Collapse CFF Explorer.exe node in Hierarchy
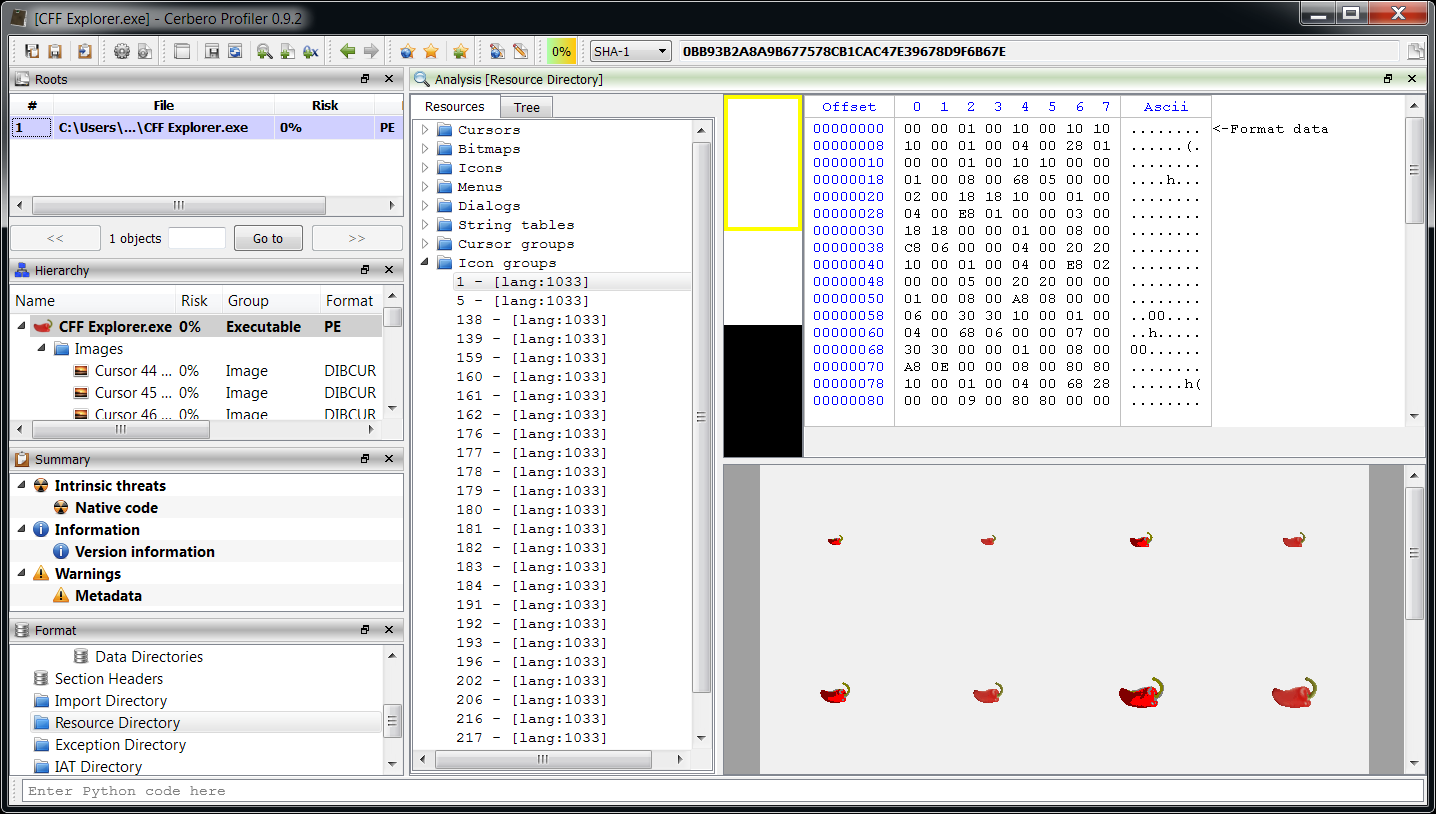 (21, 327)
